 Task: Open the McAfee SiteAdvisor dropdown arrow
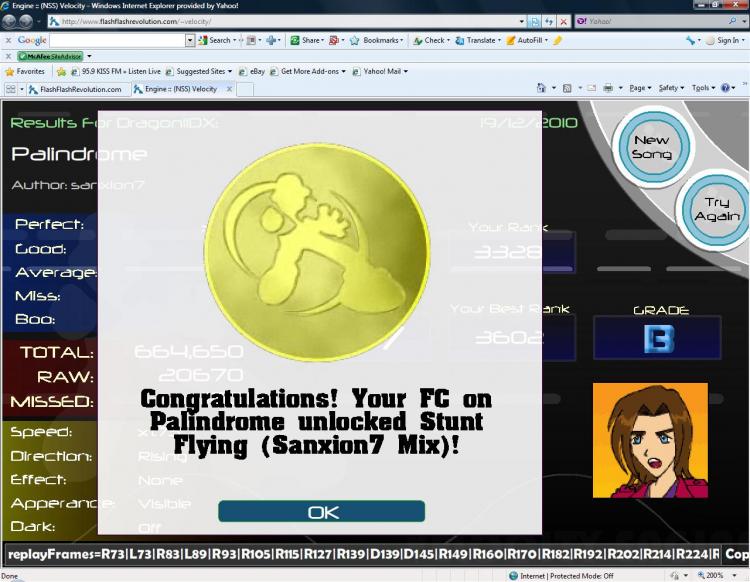point(89,56)
